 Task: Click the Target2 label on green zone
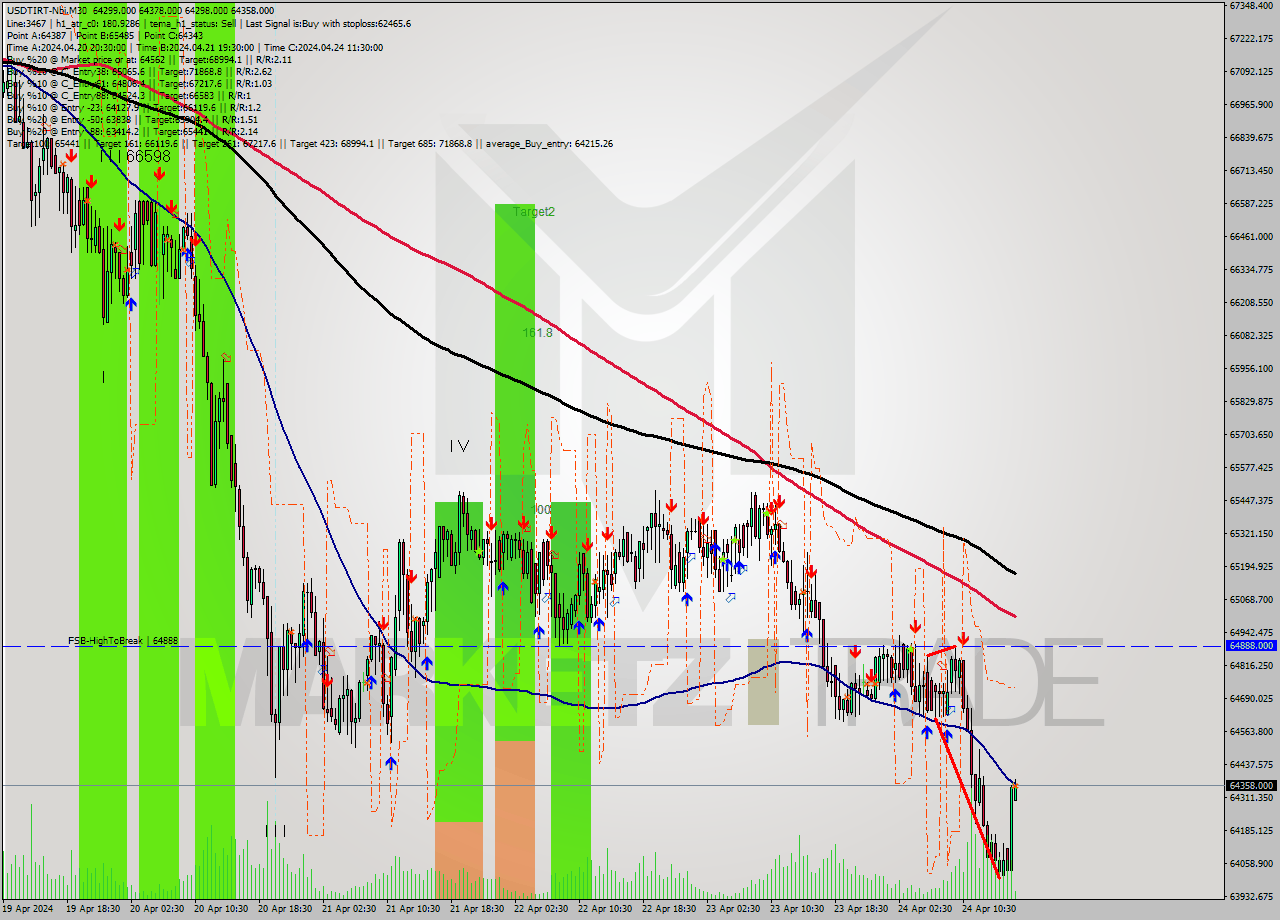pyautogui.click(x=534, y=212)
